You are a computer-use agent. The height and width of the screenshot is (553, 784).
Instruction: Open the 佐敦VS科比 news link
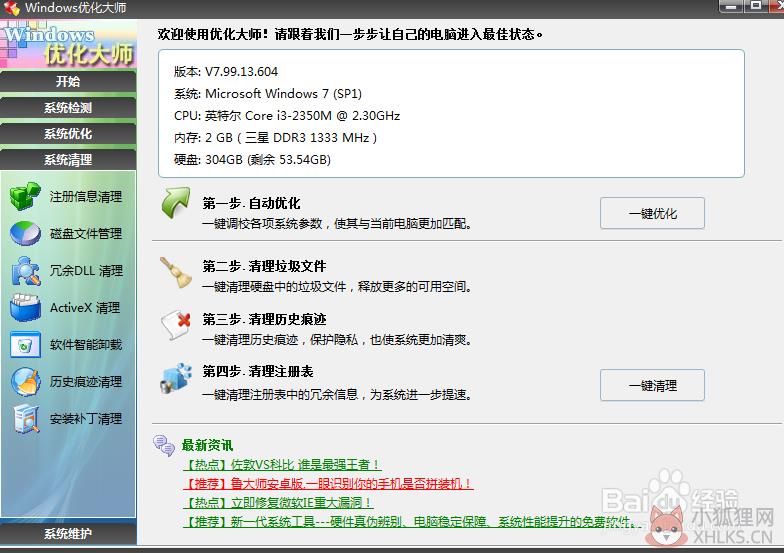282,464
